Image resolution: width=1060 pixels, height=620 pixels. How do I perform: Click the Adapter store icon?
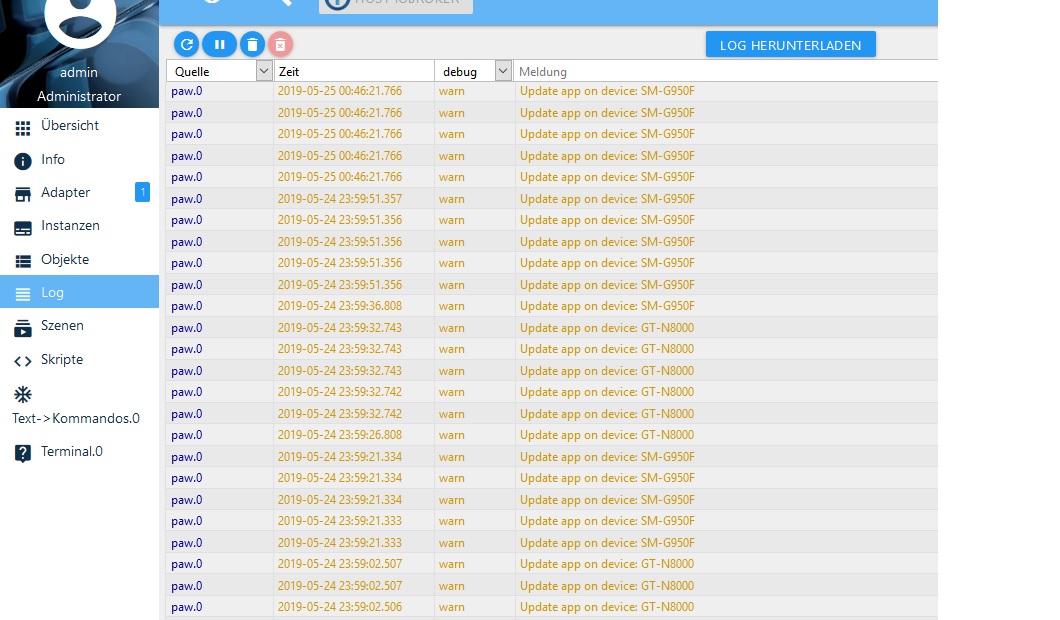click(23, 195)
